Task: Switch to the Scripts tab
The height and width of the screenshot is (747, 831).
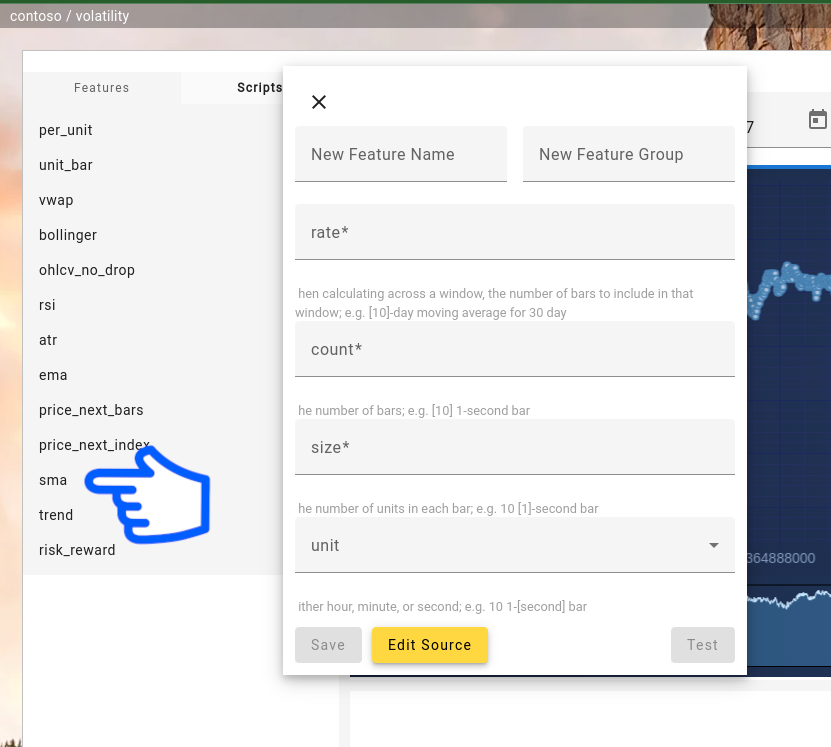Action: (259, 88)
